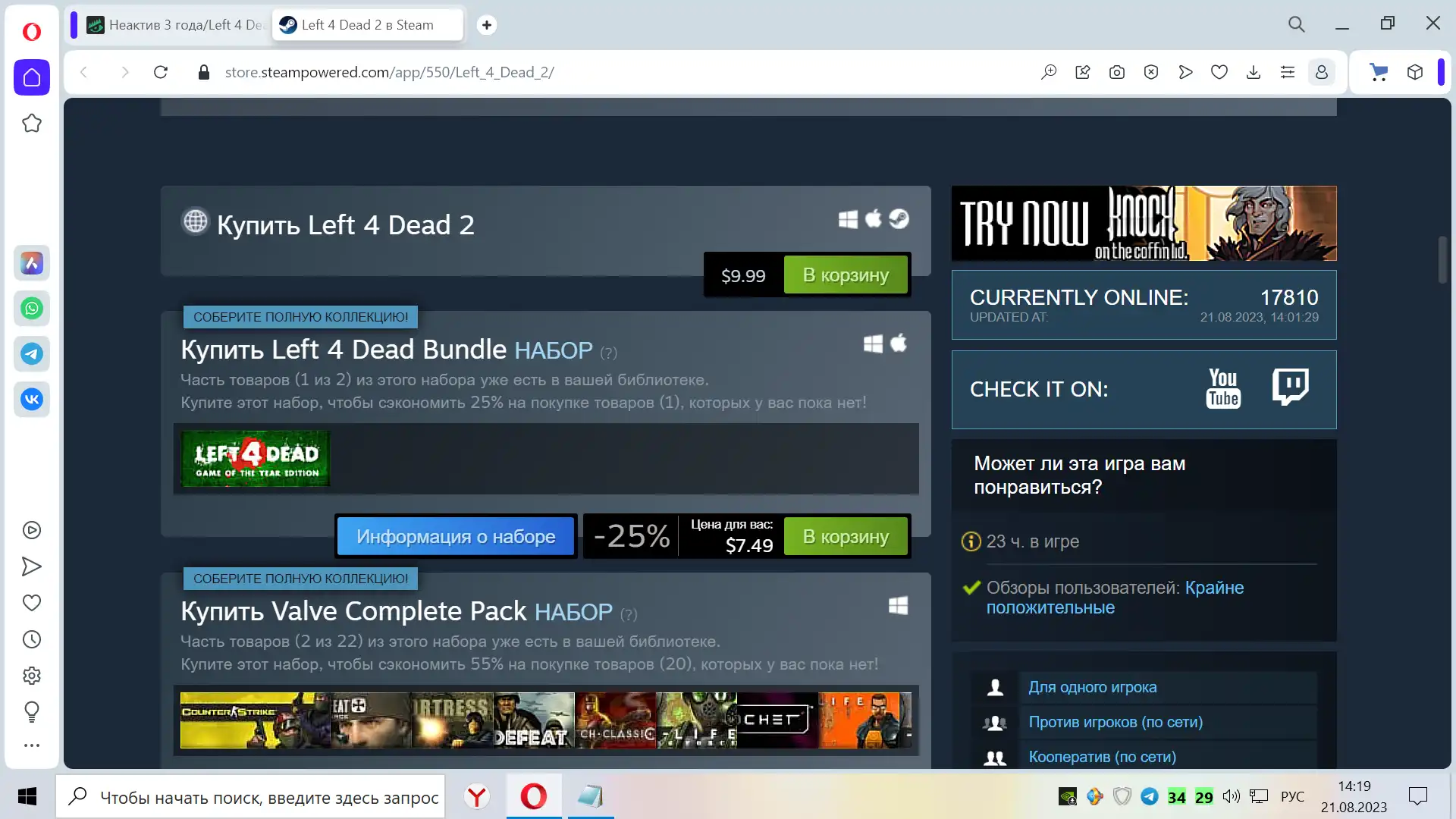Open settings gear in sidebar

(x=32, y=676)
